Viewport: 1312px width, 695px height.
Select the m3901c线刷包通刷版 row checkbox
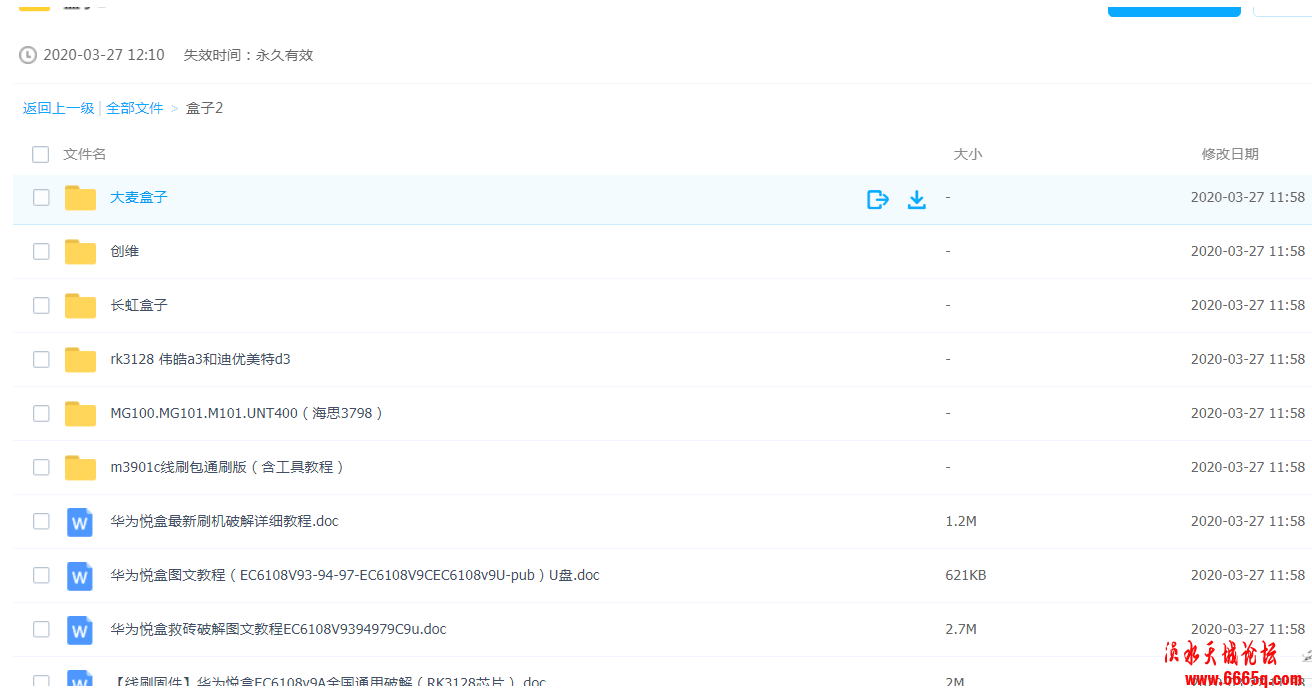pos(41,467)
